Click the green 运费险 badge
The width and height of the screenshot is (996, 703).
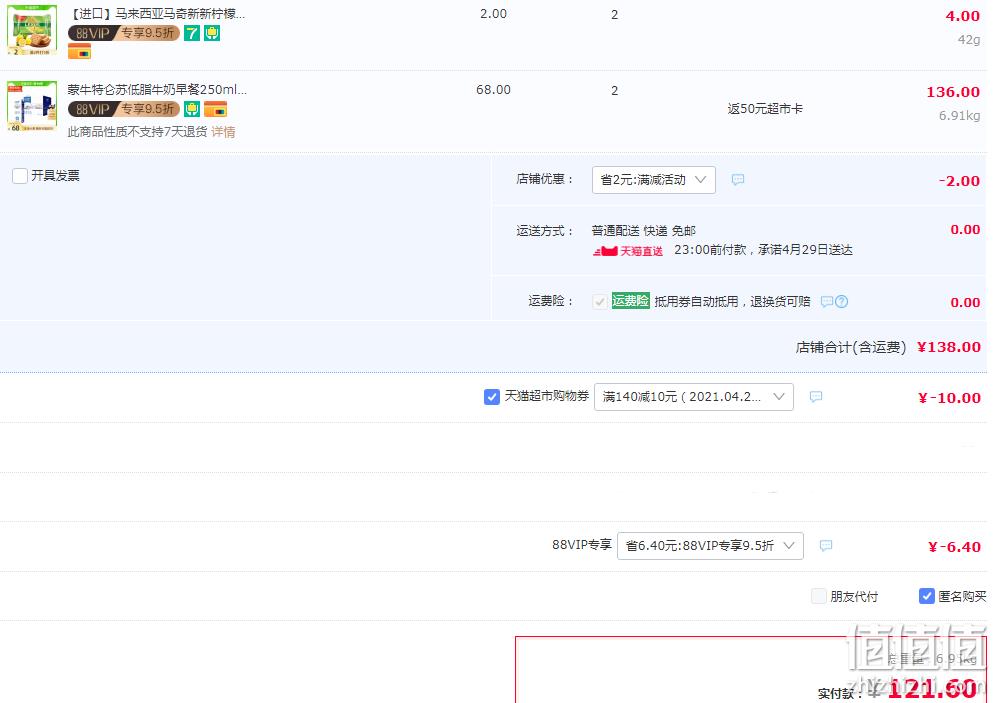[x=630, y=301]
